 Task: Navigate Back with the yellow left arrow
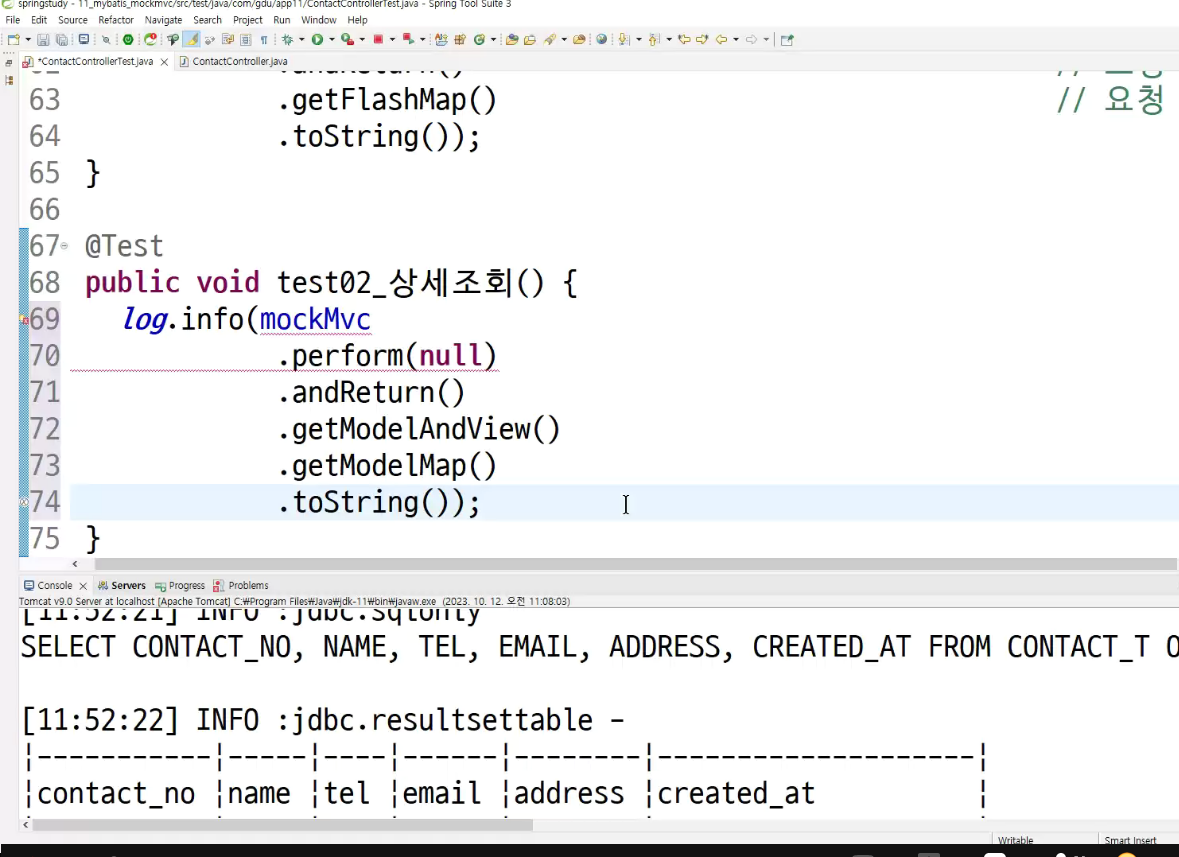[721, 40]
